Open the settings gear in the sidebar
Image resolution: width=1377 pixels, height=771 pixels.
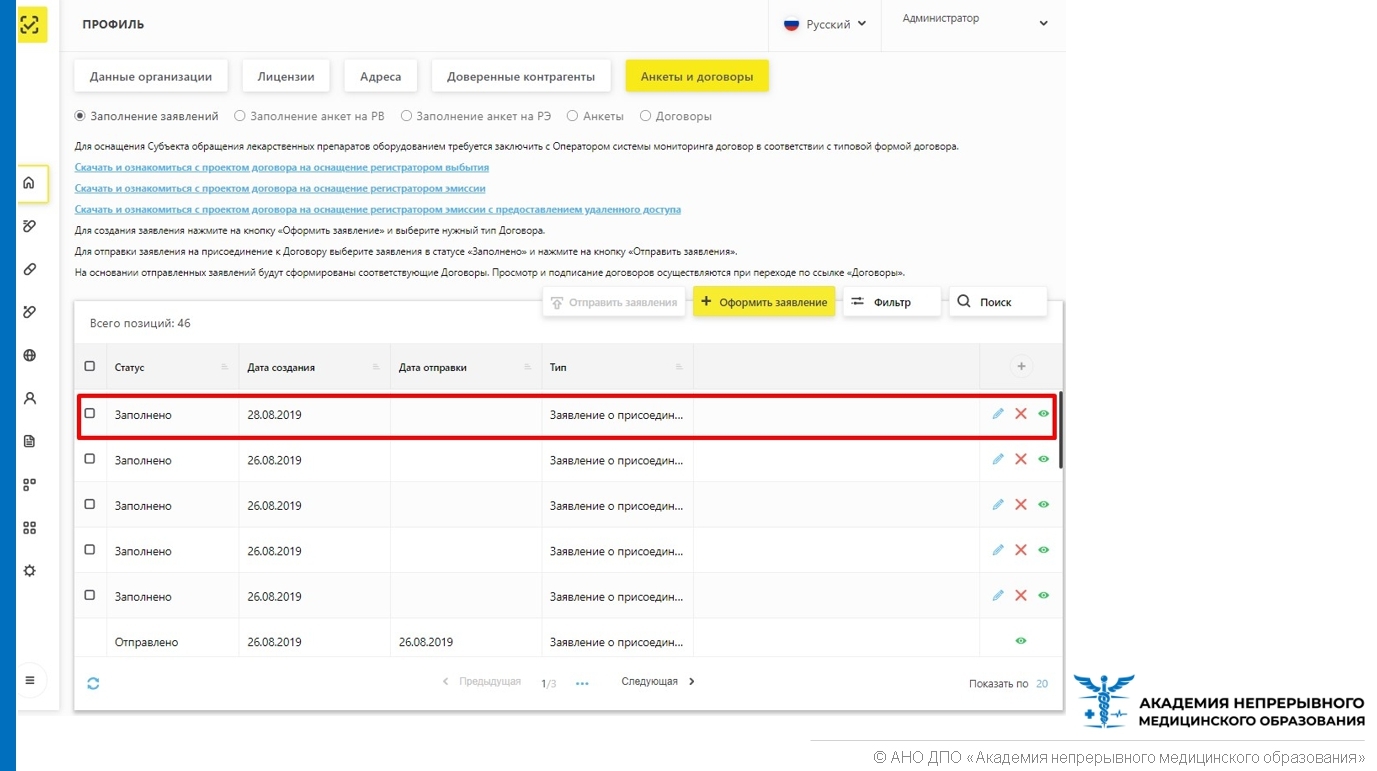pos(30,570)
